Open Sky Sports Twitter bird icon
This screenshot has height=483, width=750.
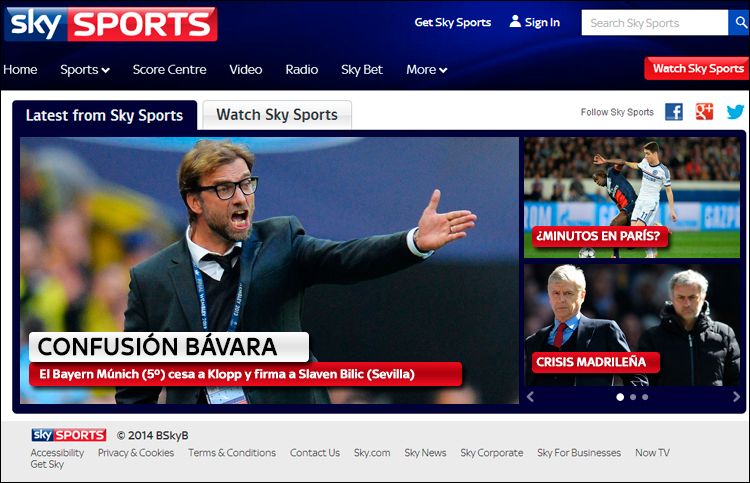coord(735,112)
